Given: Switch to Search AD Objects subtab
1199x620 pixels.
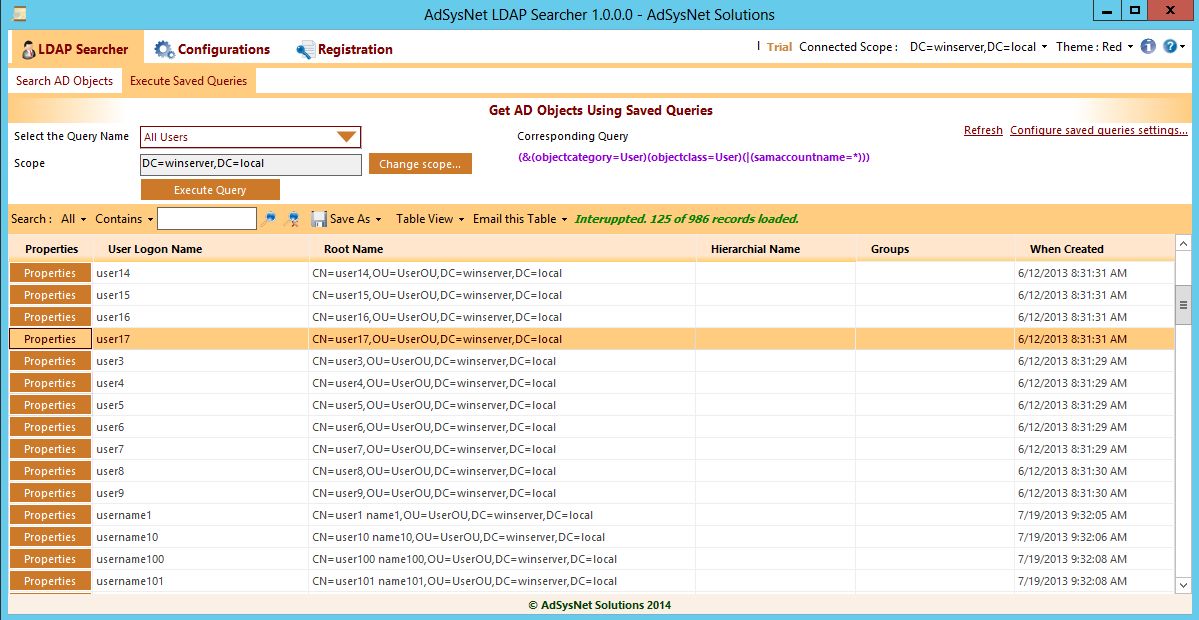Looking at the screenshot, I should pos(64,80).
